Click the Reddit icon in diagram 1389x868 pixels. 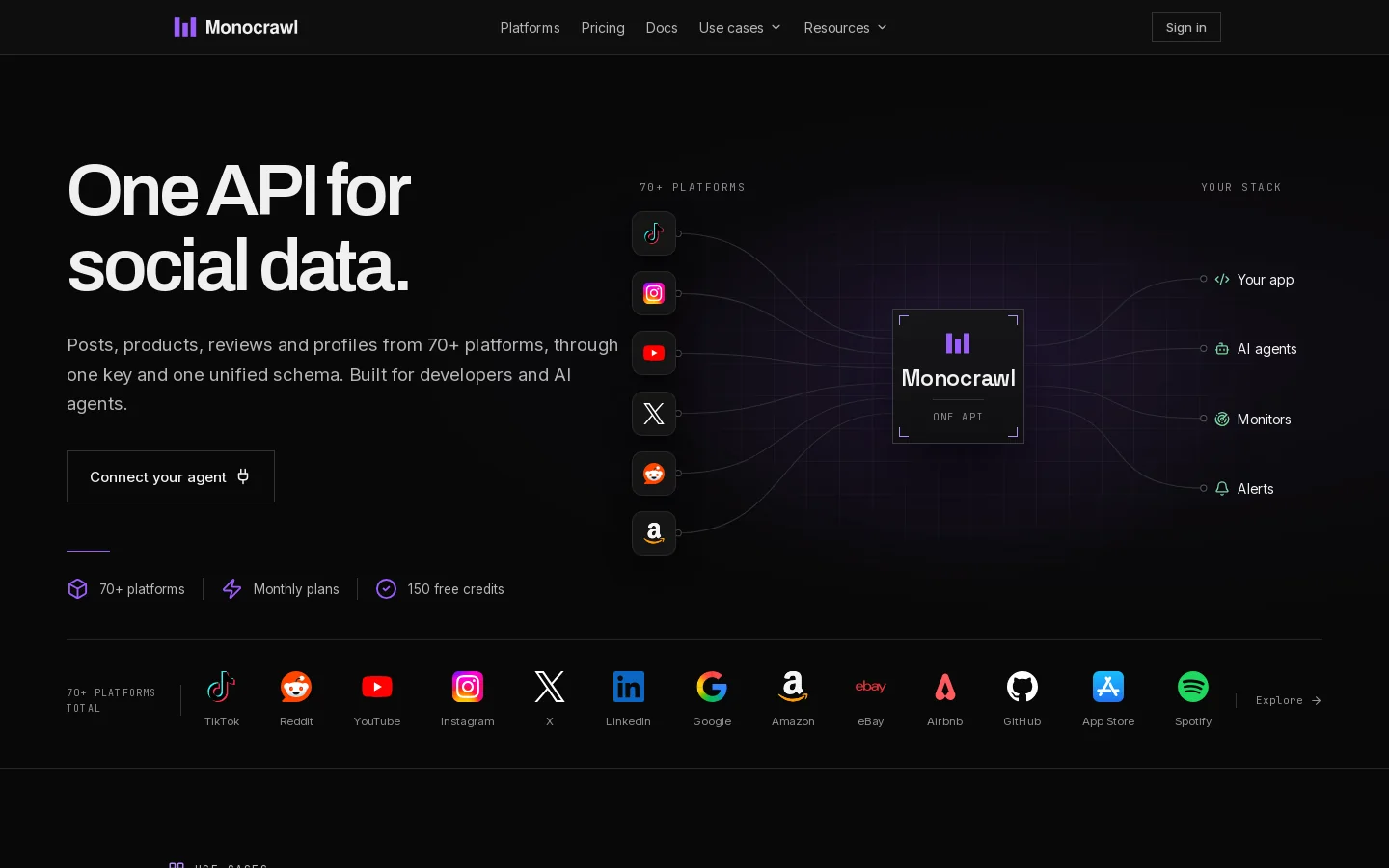point(654,474)
